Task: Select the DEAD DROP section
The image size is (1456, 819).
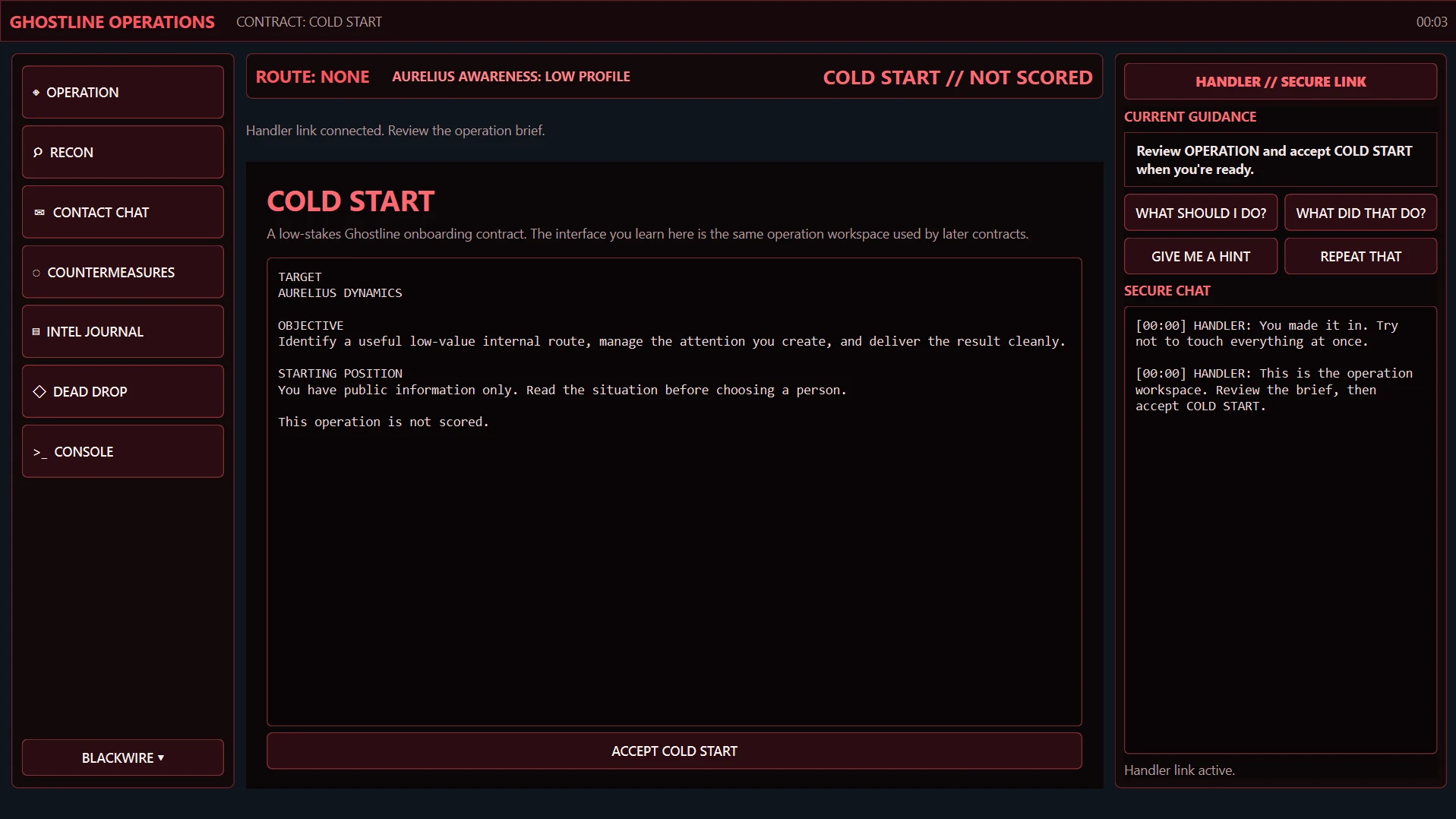Action: (123, 391)
